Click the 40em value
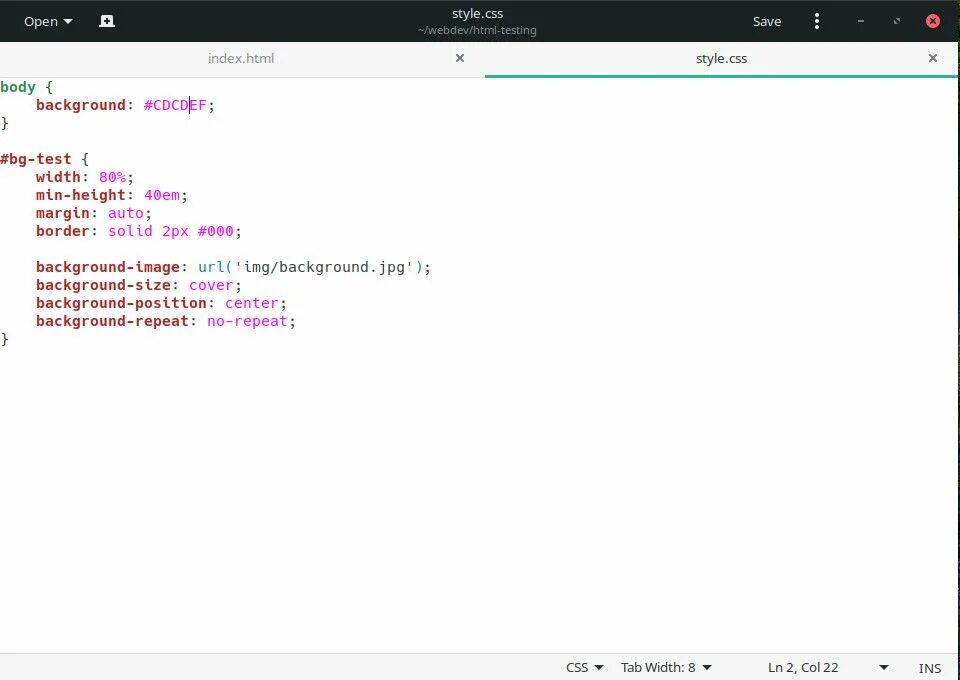The image size is (960, 680). [162, 195]
